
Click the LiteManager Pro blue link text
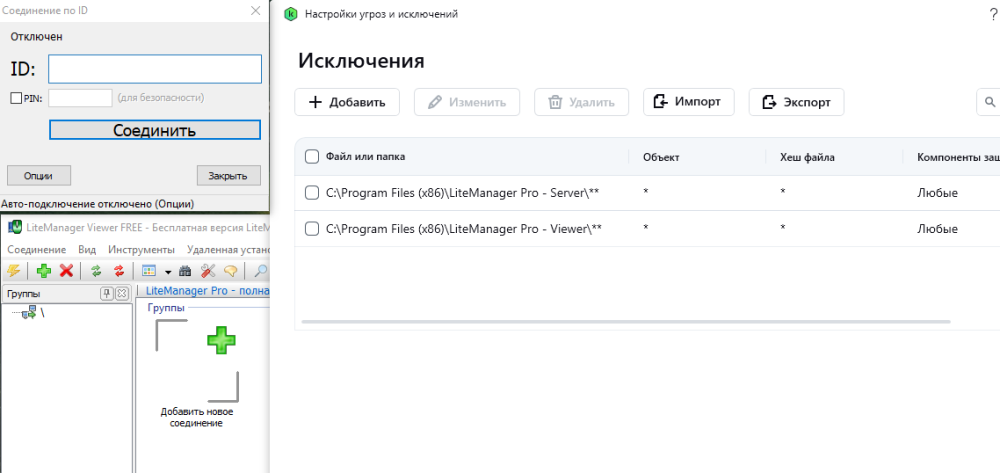coord(207,291)
